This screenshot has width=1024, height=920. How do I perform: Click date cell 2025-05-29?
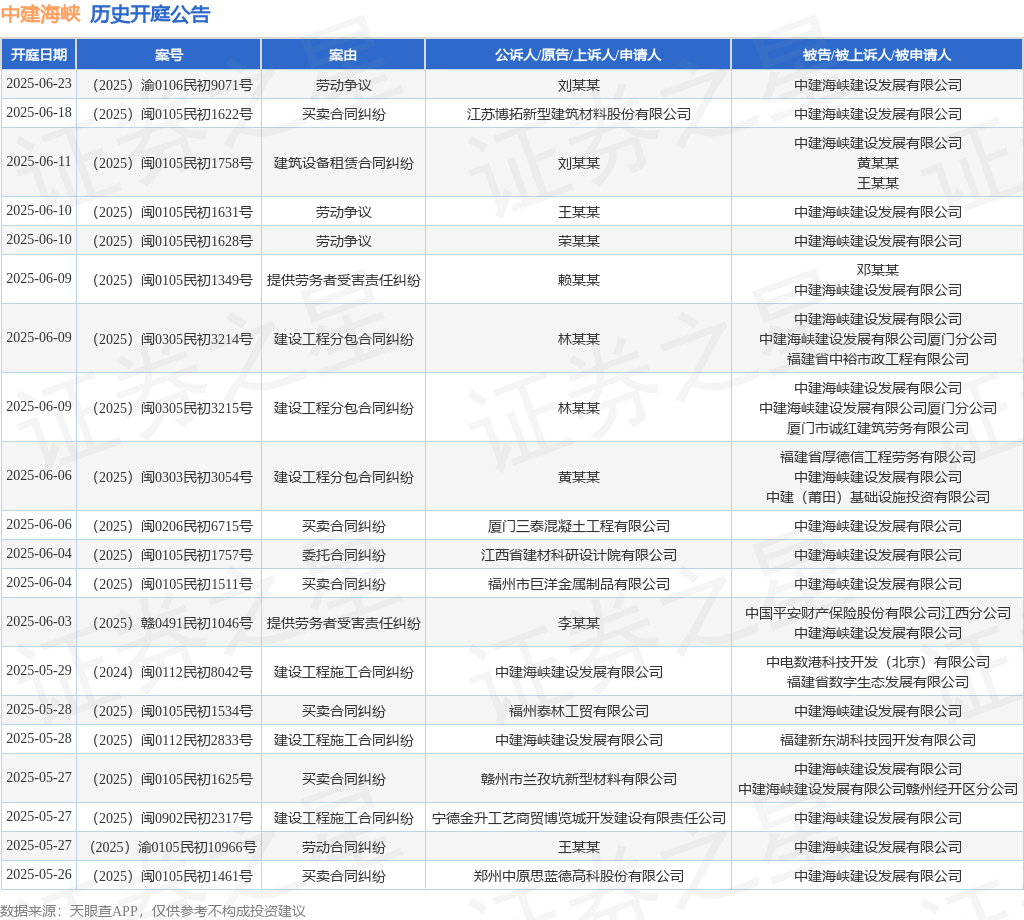(39, 670)
